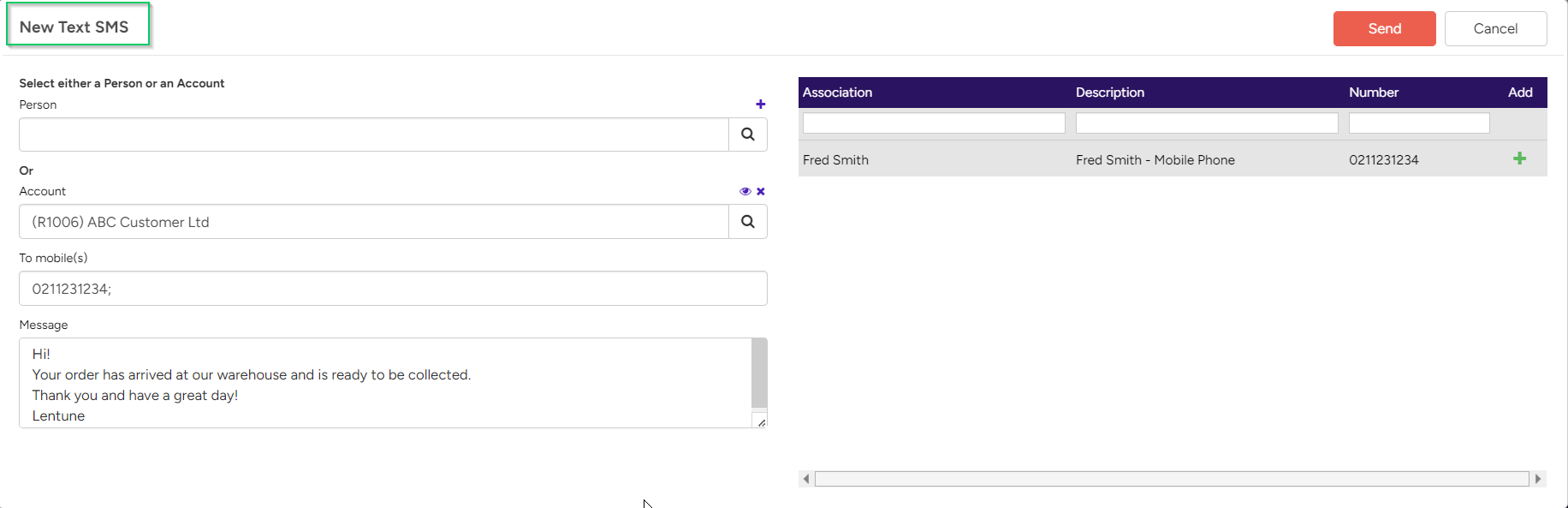Click the Send button
The image size is (1568, 508).
pyautogui.click(x=1384, y=28)
